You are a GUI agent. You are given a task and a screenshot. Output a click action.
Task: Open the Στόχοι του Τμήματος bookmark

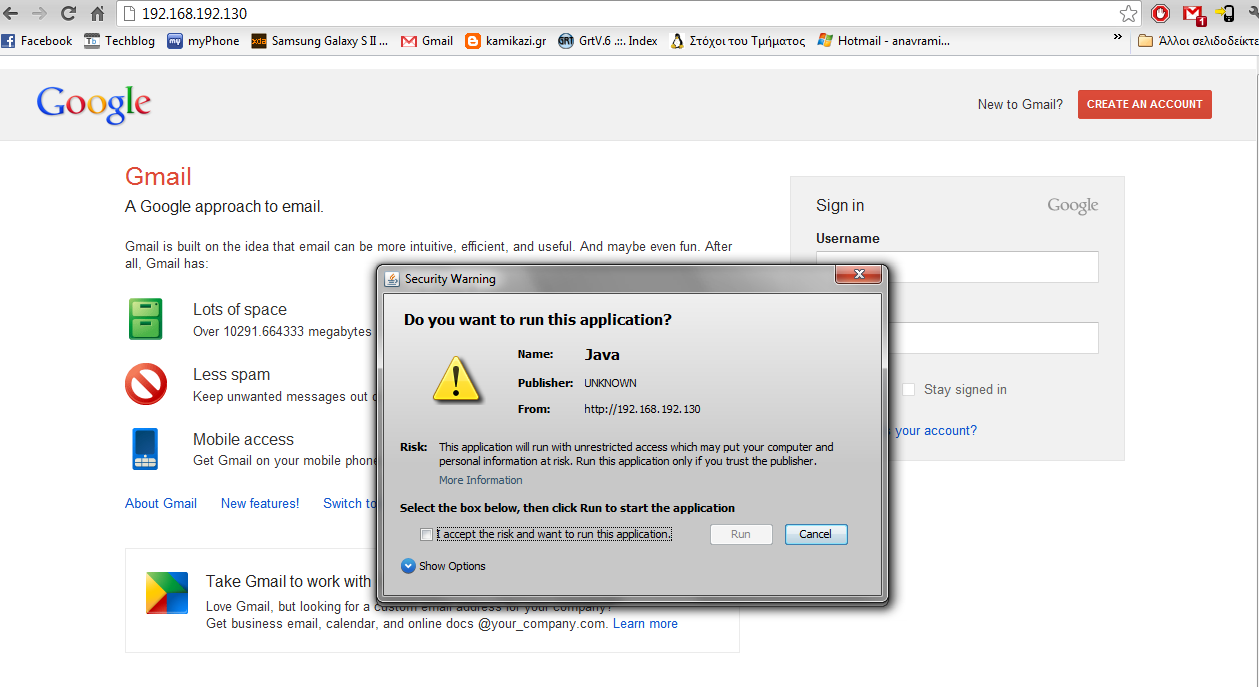[737, 41]
